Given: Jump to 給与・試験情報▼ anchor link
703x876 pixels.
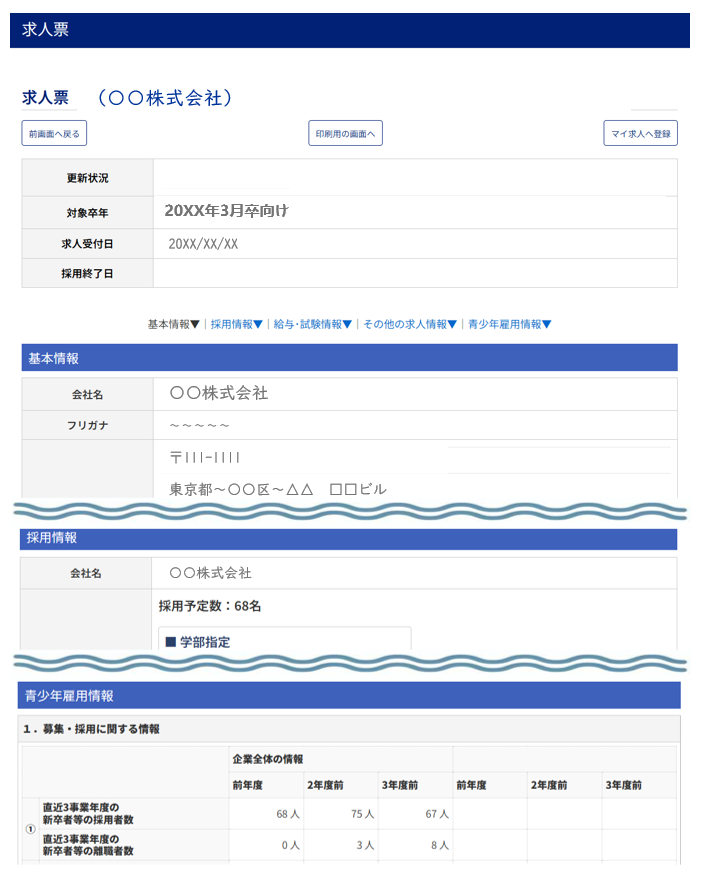Looking at the screenshot, I should tap(313, 324).
